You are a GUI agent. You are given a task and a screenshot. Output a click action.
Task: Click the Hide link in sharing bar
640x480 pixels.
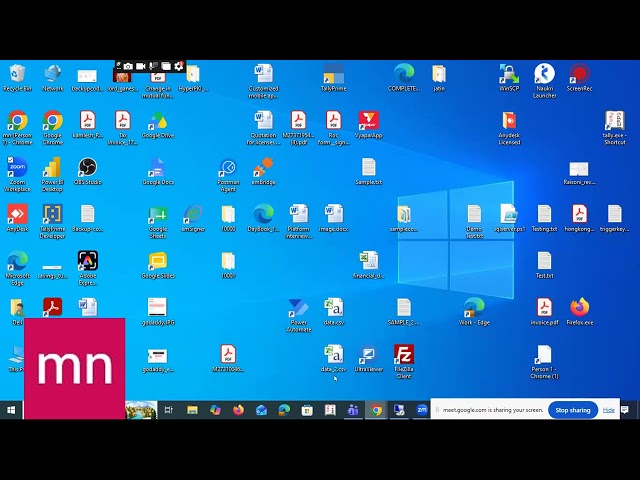609,410
